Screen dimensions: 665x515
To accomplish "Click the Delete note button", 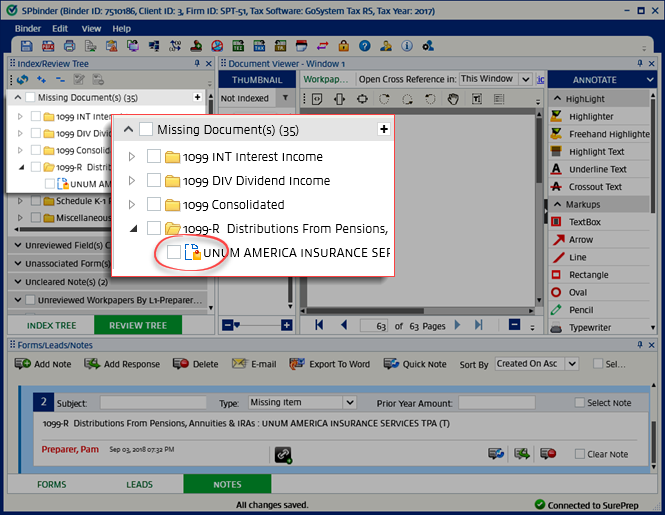I will [196, 364].
